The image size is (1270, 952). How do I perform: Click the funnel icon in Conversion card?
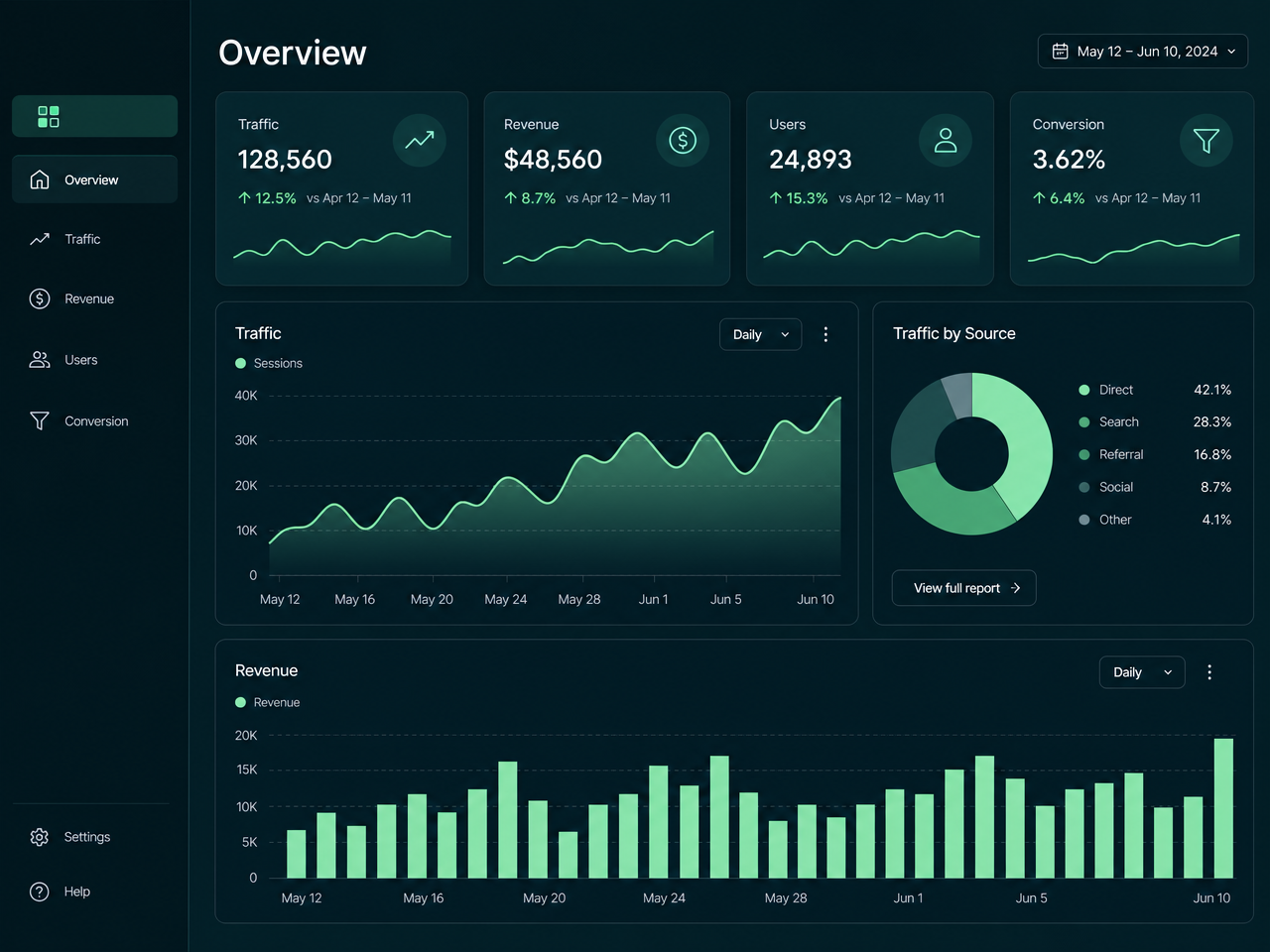tap(1206, 140)
